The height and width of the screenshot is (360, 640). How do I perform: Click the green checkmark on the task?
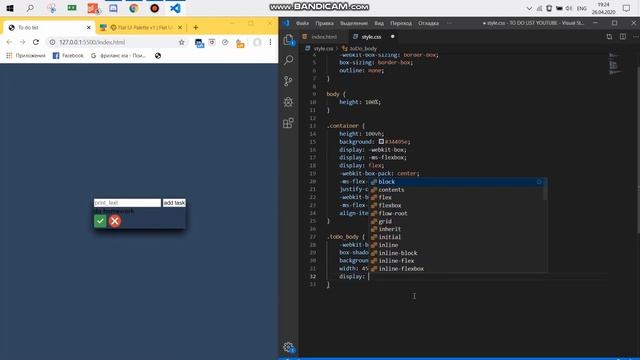tap(100, 221)
